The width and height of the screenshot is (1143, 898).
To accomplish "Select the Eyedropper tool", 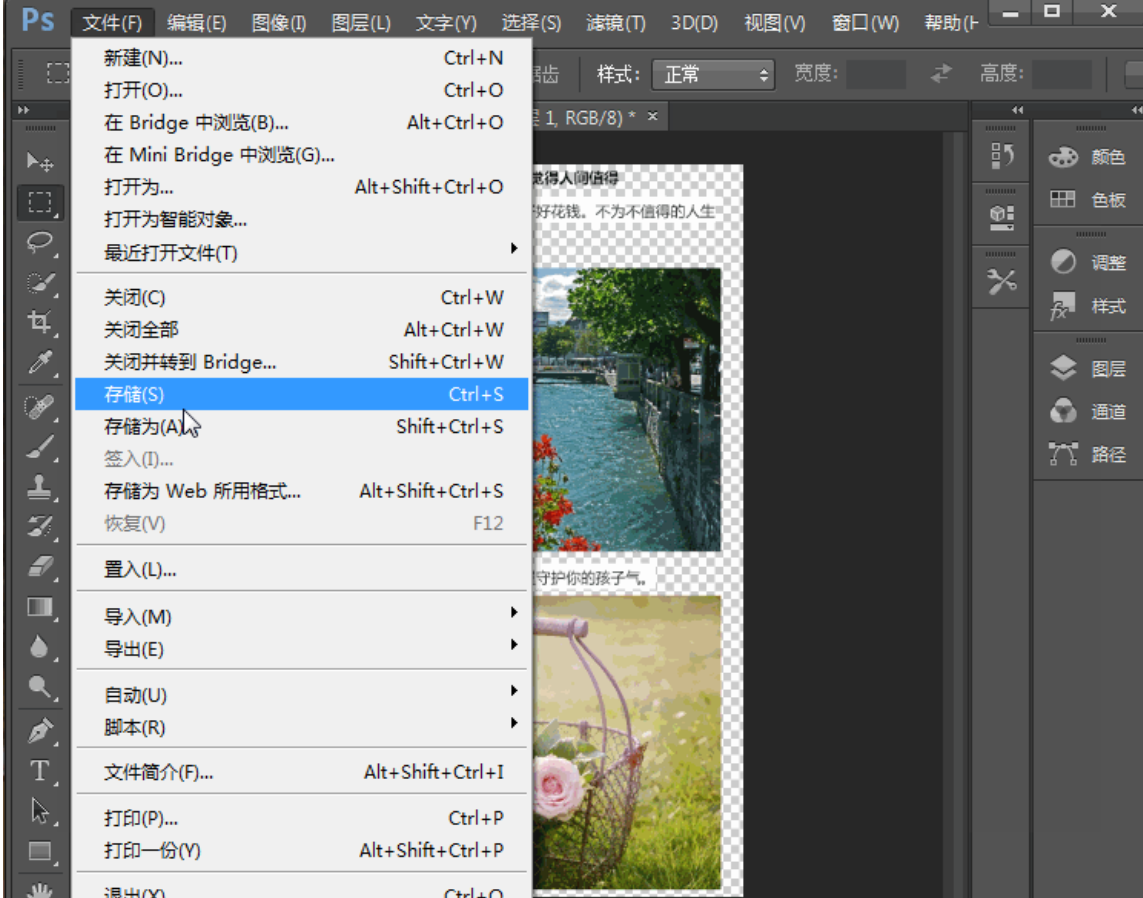I will [39, 362].
